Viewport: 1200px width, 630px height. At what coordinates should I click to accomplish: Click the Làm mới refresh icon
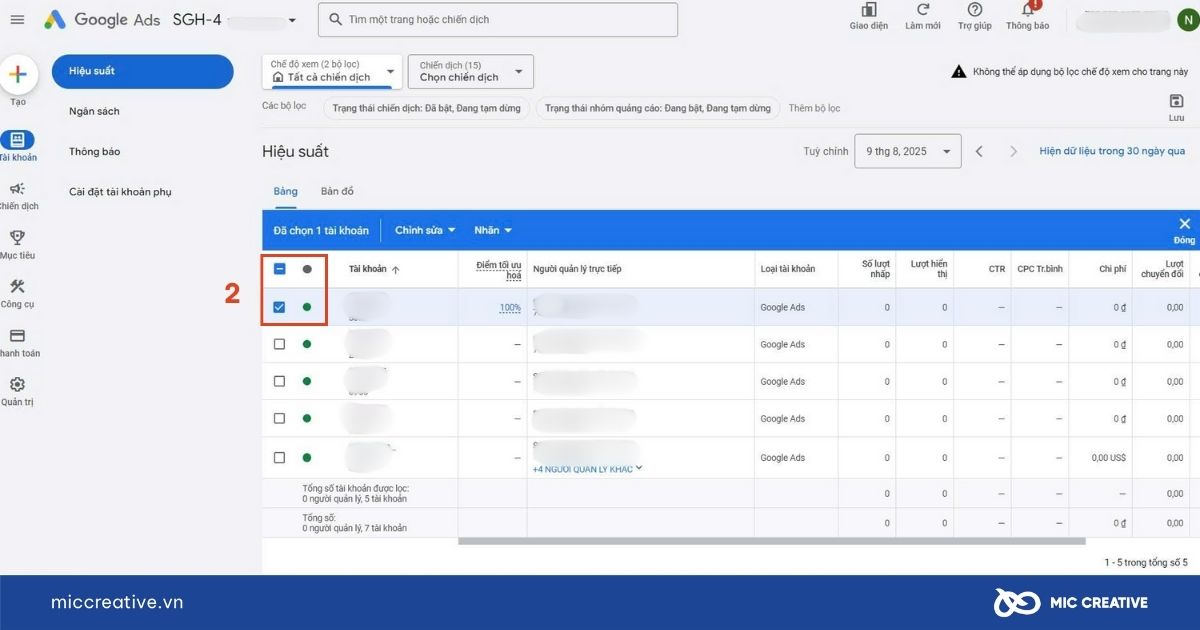click(x=923, y=10)
